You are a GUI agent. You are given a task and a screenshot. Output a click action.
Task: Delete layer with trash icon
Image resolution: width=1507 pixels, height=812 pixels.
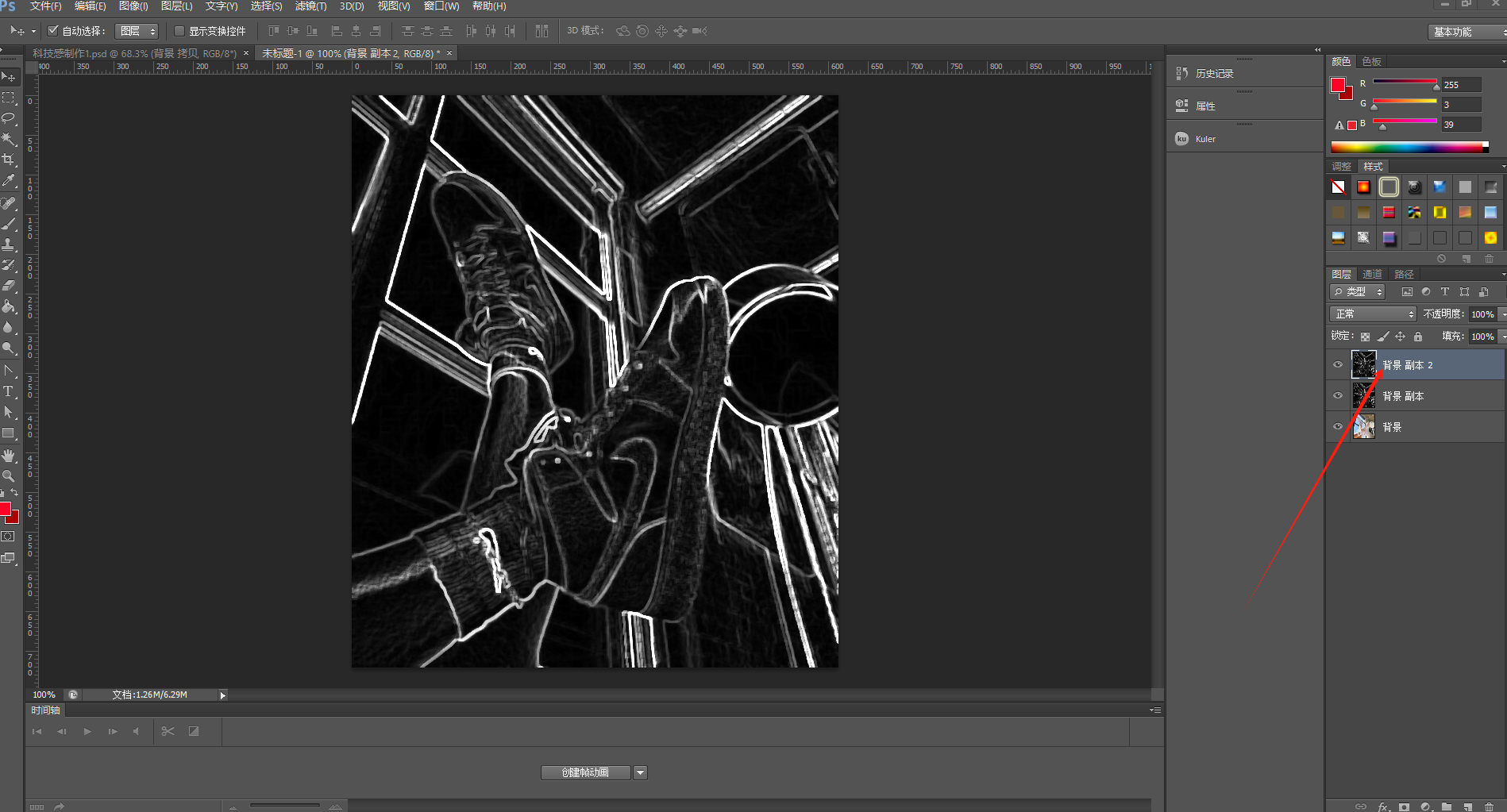click(x=1489, y=806)
